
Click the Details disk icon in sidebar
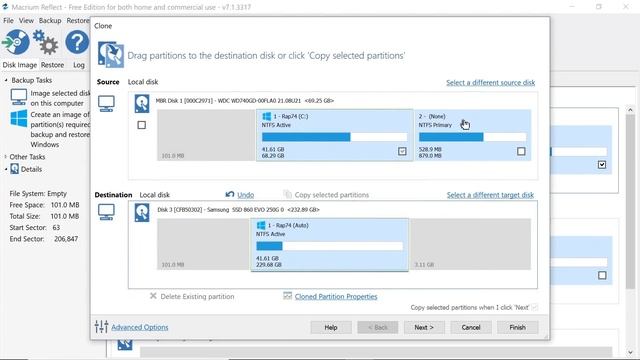pos(15,169)
